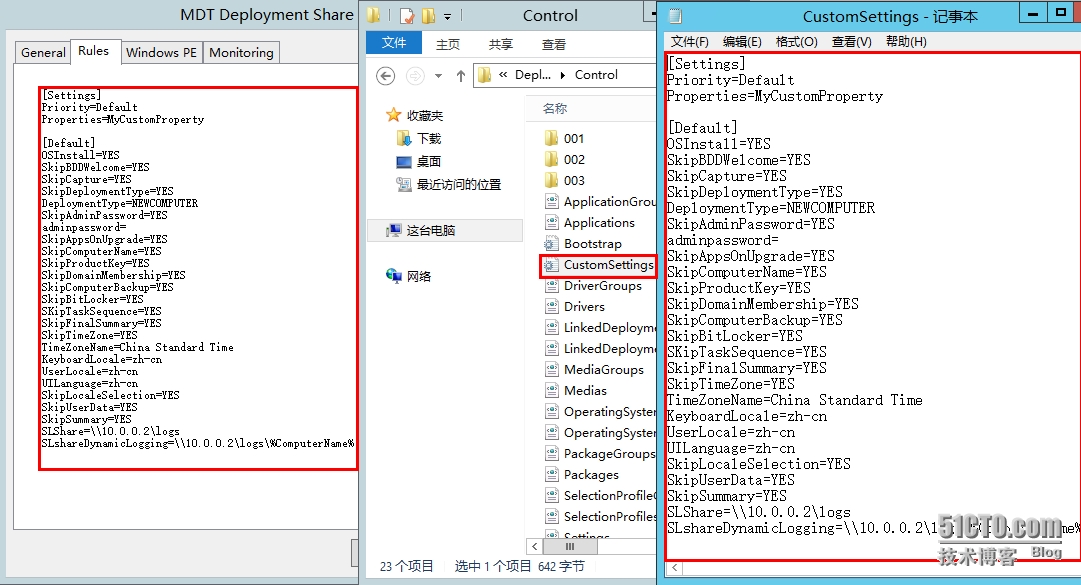Click 'DeploymentType=NEWCOMPUTER' in Notepad
The image size is (1081, 585).
point(771,208)
